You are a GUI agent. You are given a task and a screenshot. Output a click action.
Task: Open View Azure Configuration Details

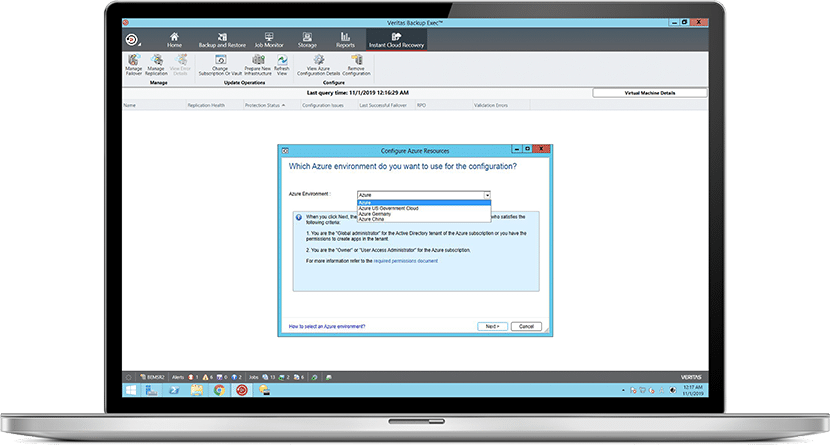319,65
